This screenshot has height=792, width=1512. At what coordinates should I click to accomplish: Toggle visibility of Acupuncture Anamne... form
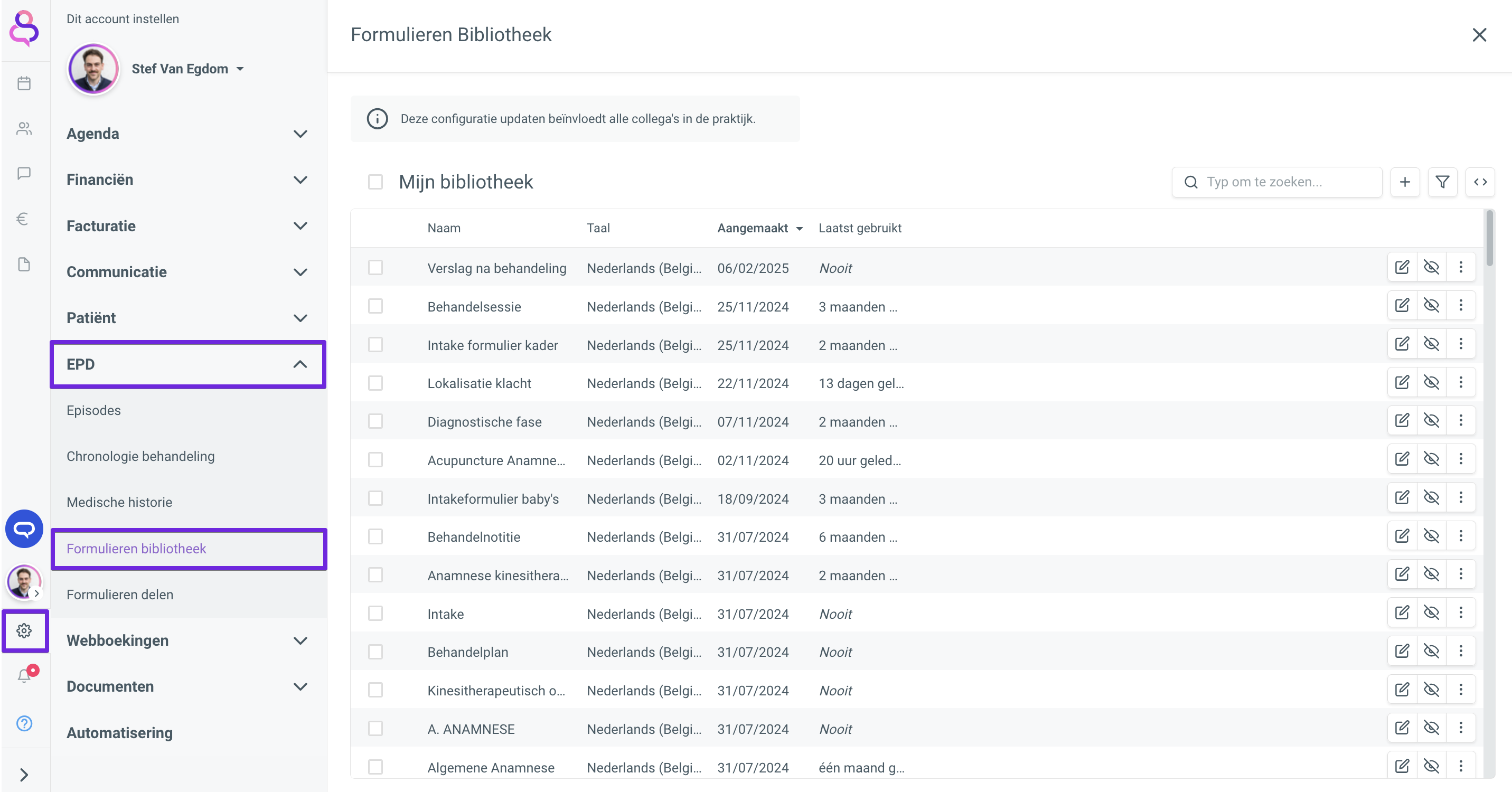coord(1432,459)
